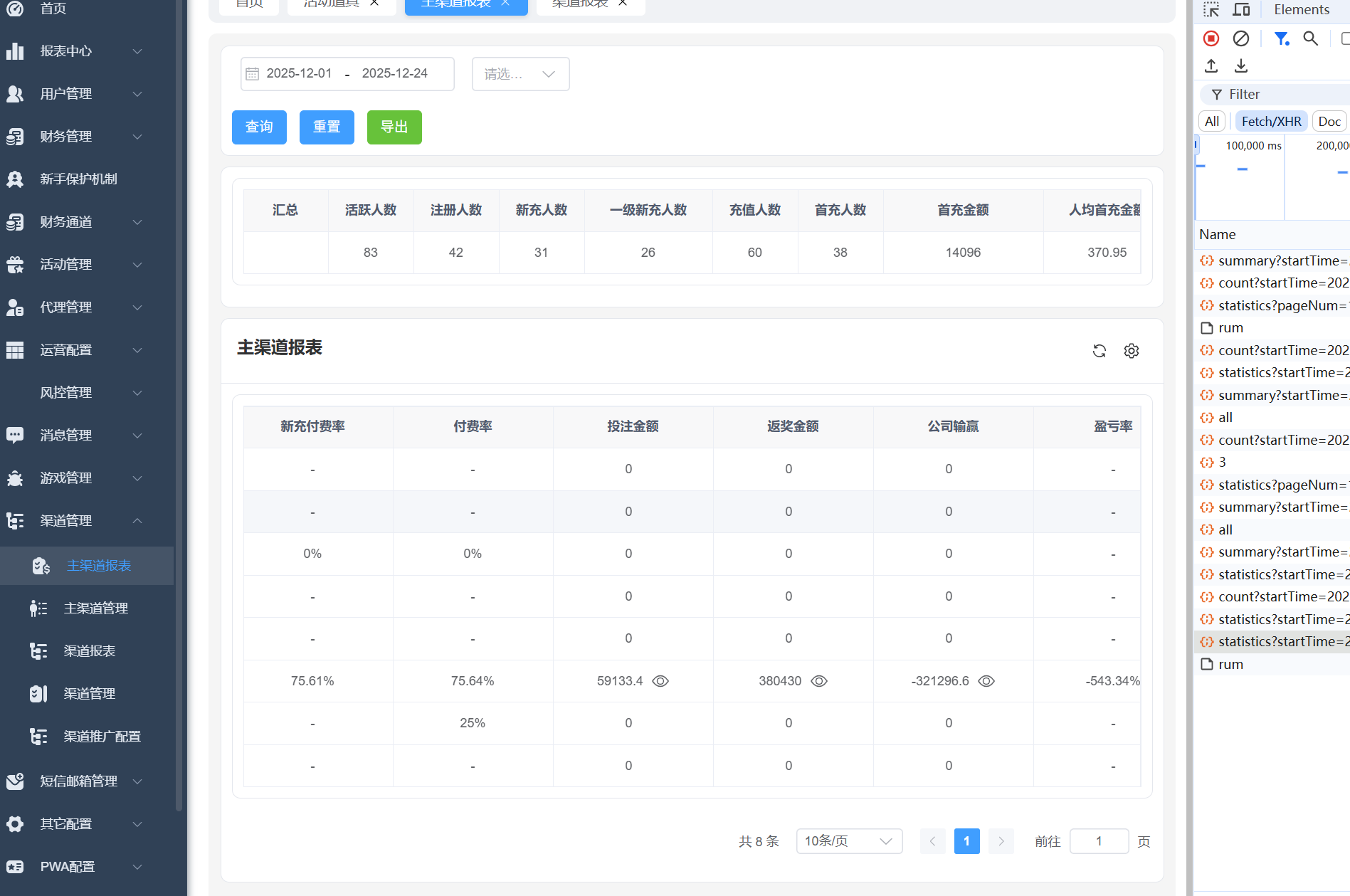Select the highlighted statistics?startTime request row
Viewport: 1350px width, 896px height.
pos(1272,642)
